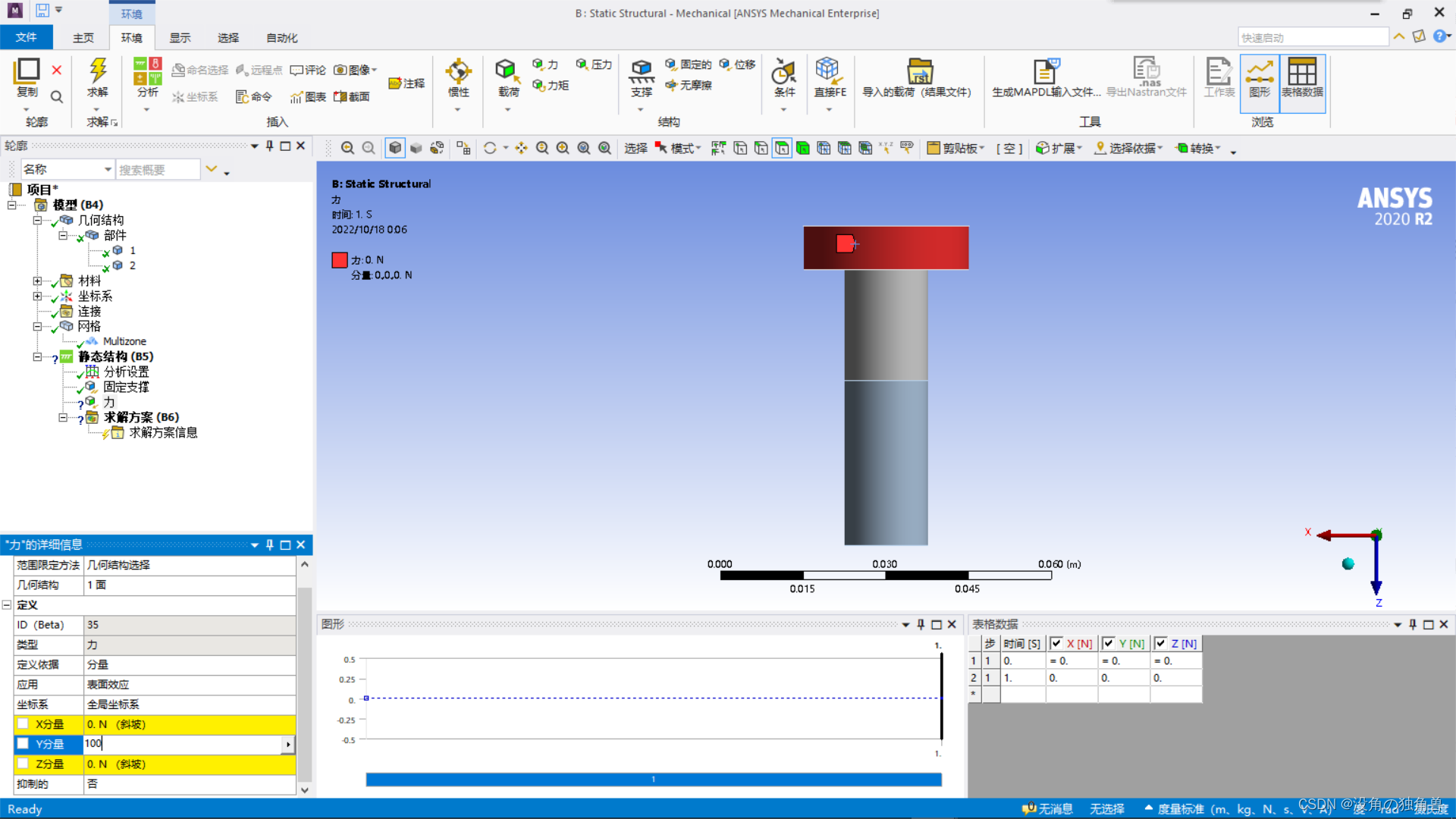Screen dimensions: 1456x819
Task: Click the 压力 (Pressure) load button
Action: coord(594,64)
